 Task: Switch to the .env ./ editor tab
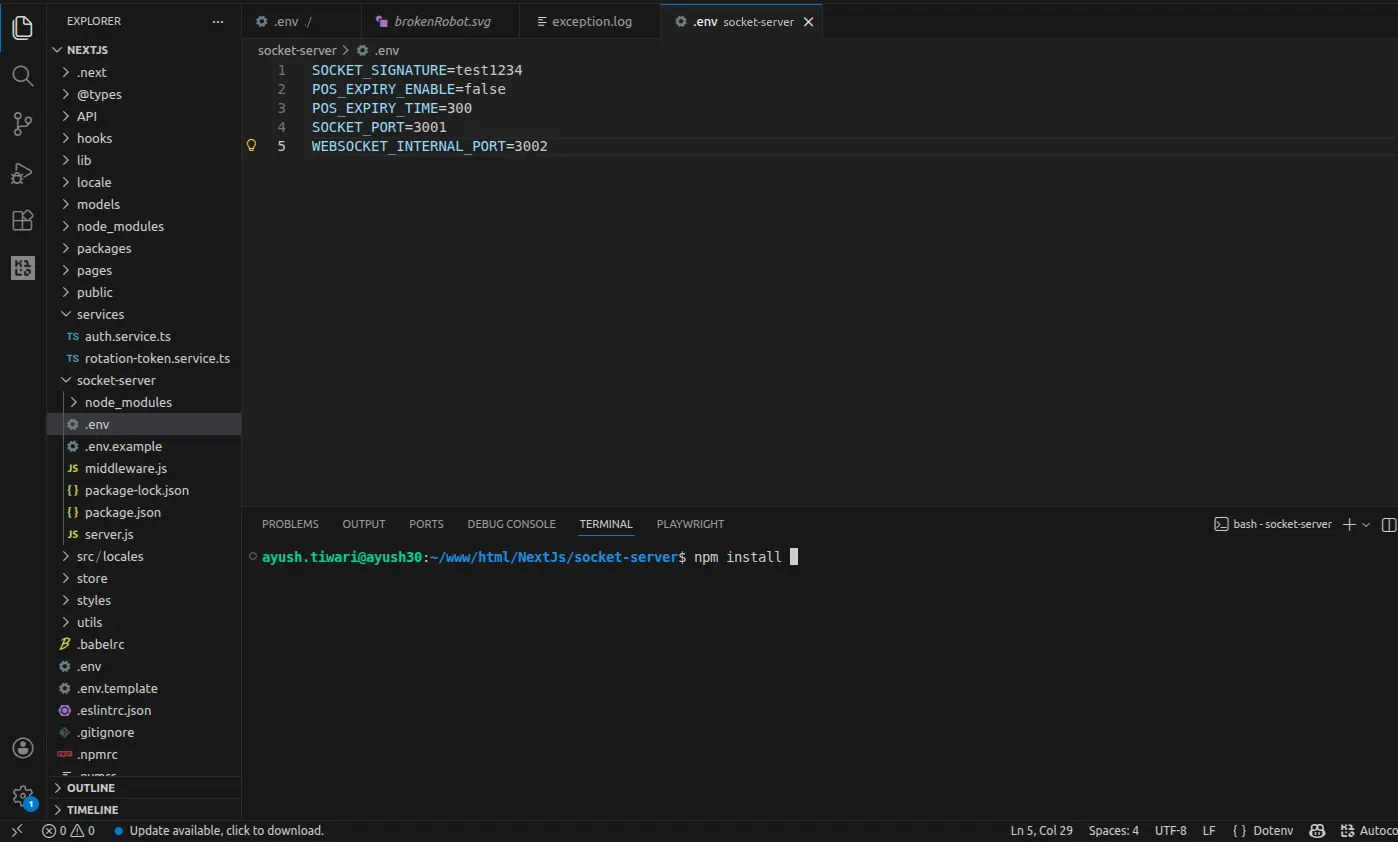pos(301,21)
